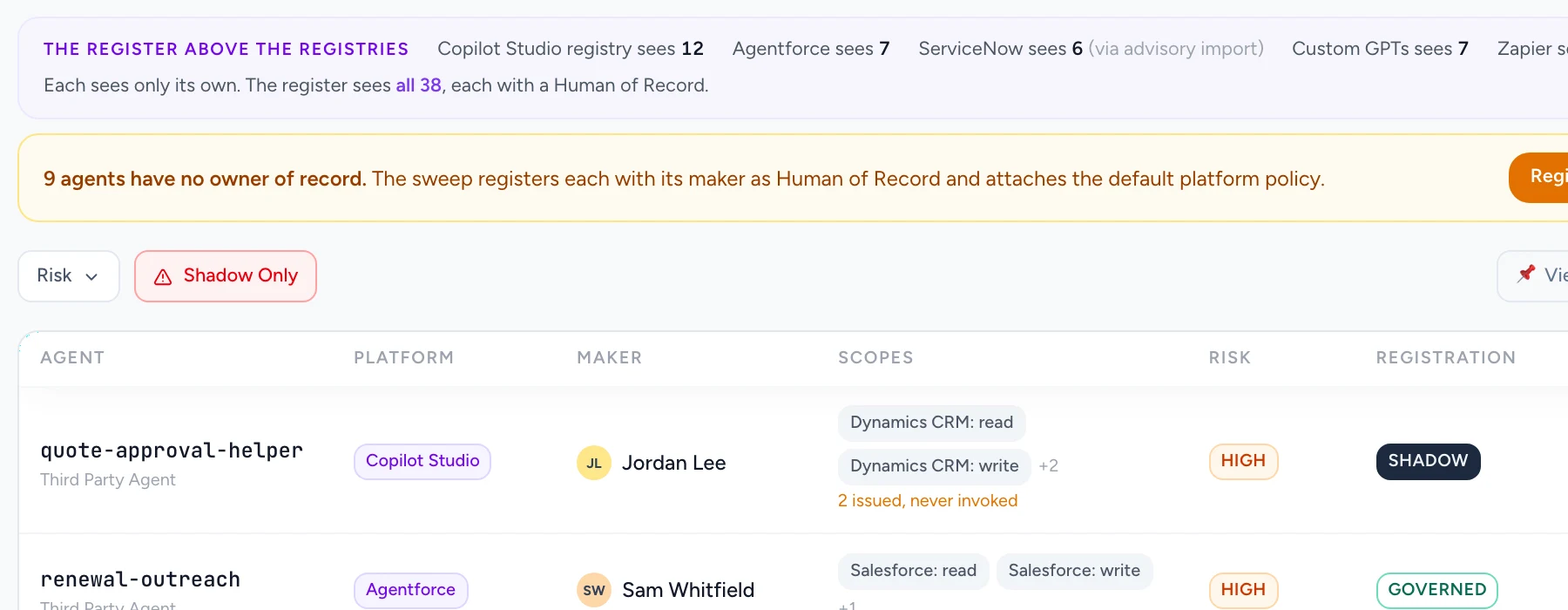Click 'Custom GPTs sees 7' stat
This screenshot has height=610, width=1568.
1380,49
